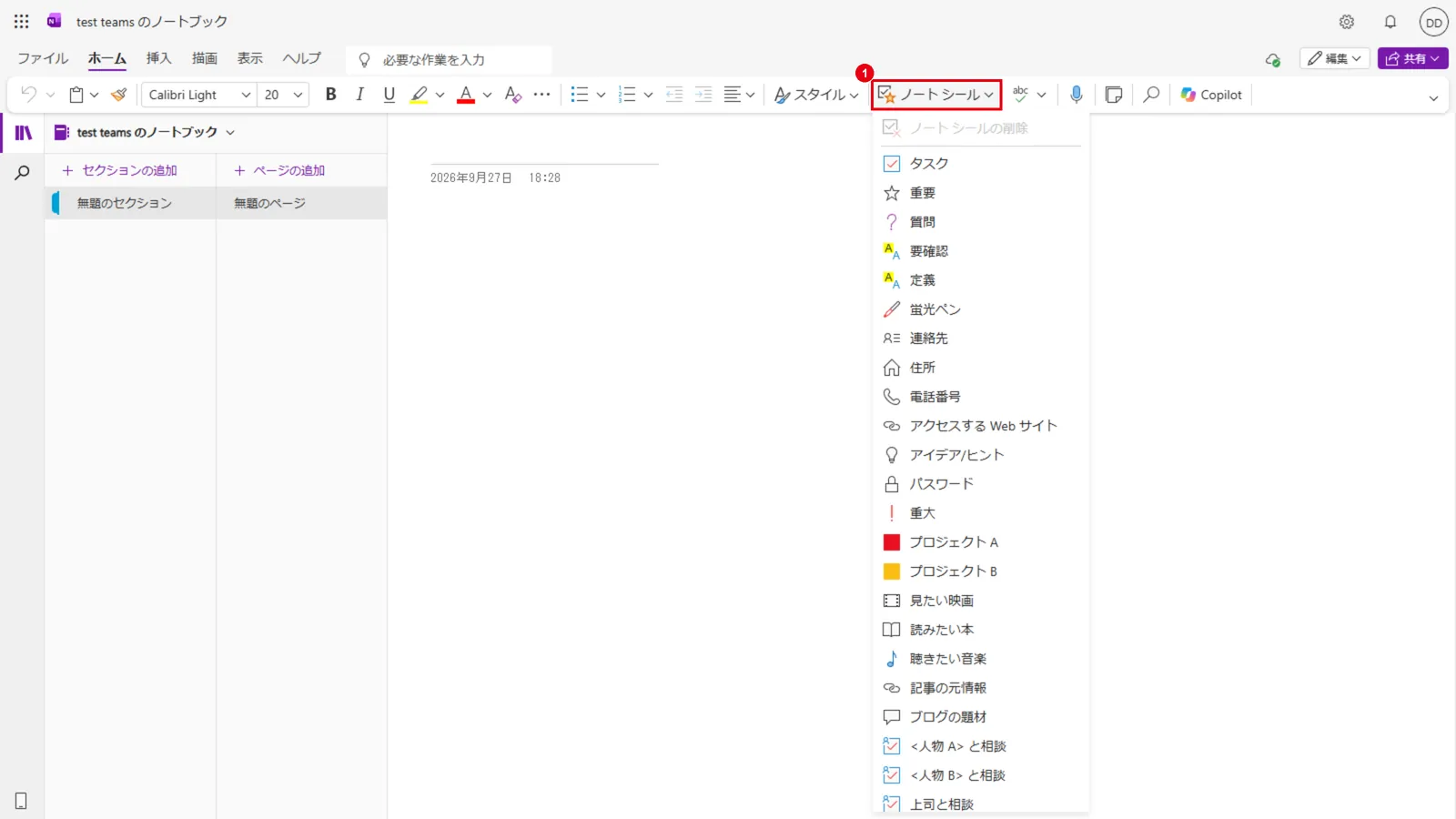Decrease the paragraph indent
Screen dimensions: 1456x819
coord(674,95)
